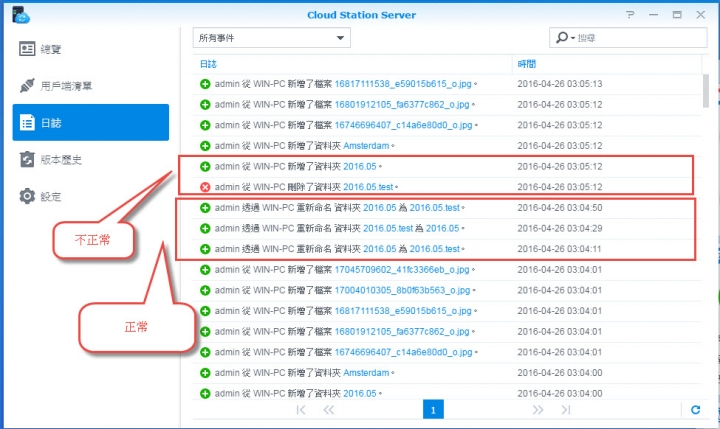Open 2016.05 link in 03:04:11 rename row
The width and height of the screenshot is (720, 429).
(379, 249)
